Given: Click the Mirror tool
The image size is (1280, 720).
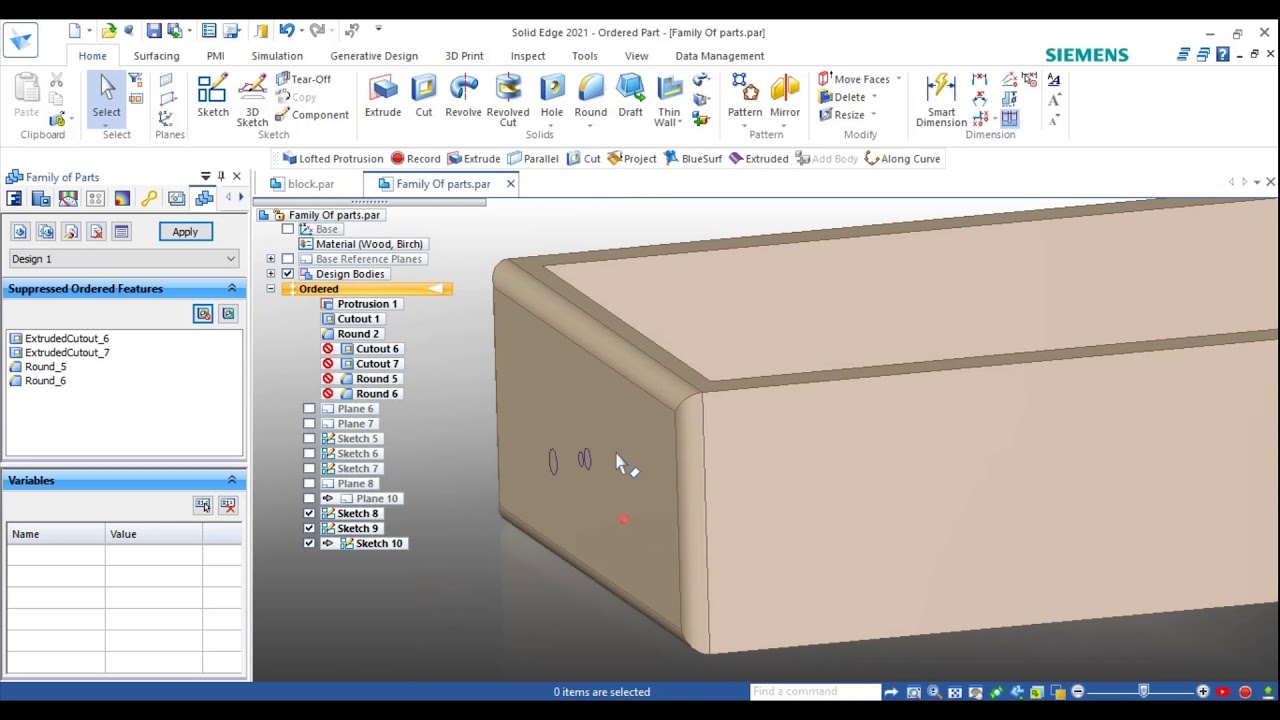Looking at the screenshot, I should click(785, 97).
